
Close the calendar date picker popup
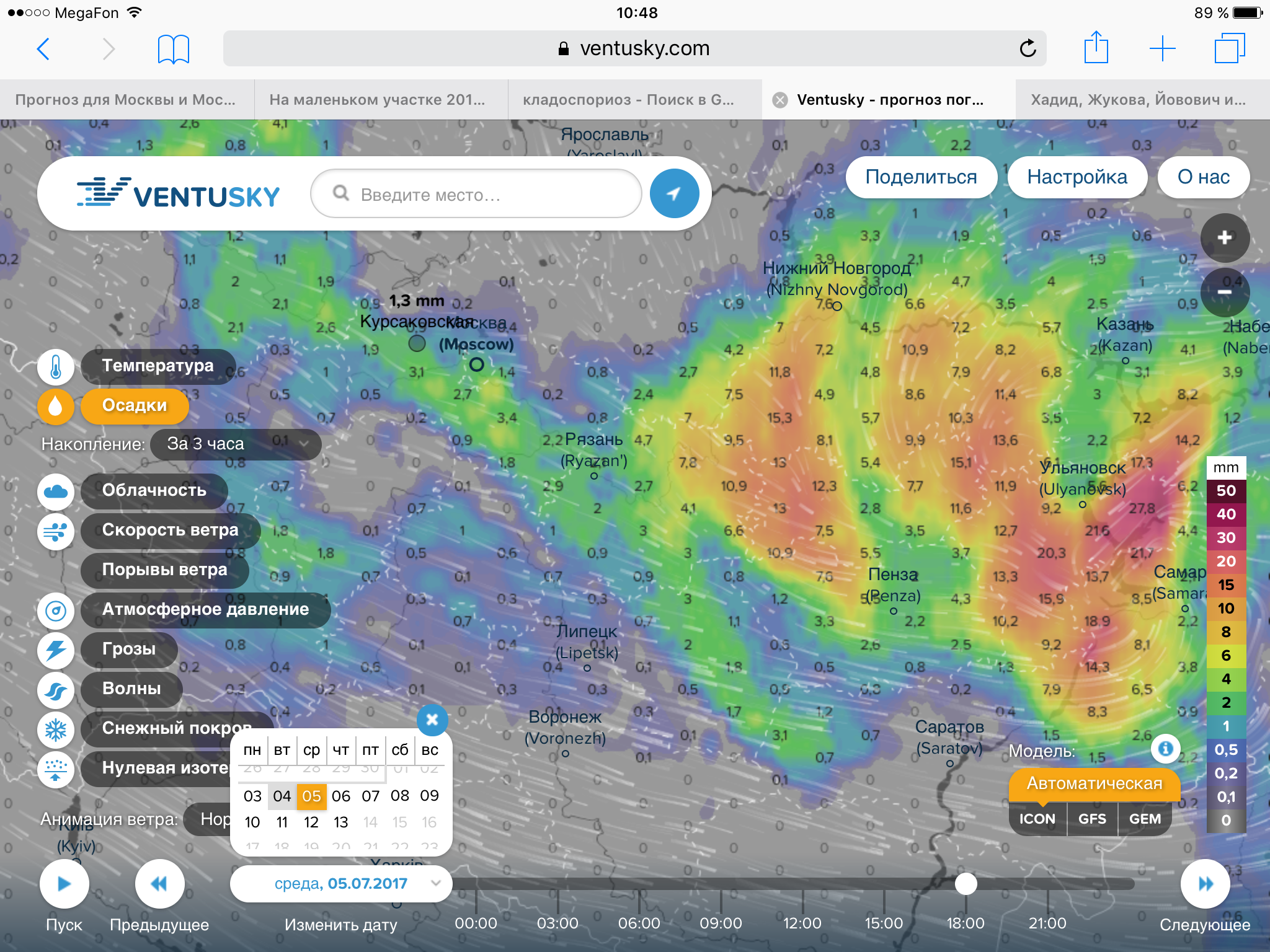432,720
